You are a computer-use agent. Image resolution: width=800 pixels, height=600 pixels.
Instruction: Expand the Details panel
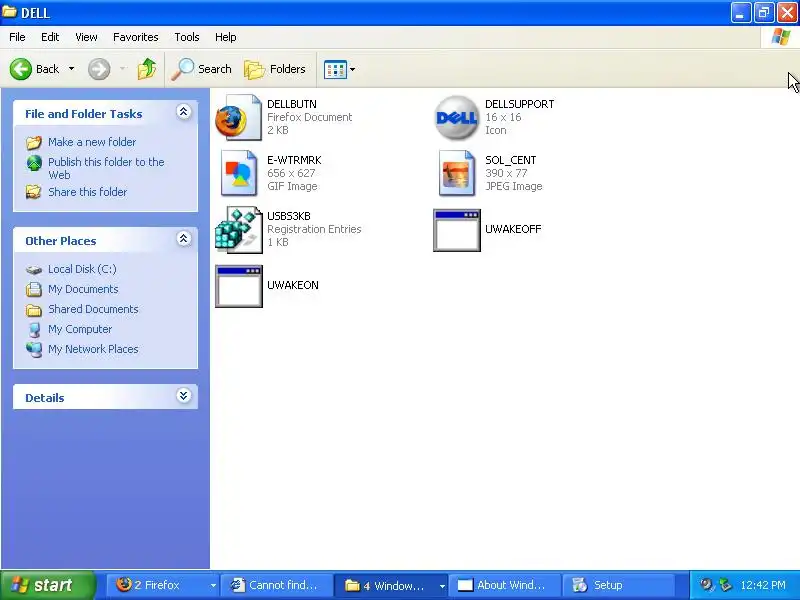[x=184, y=395]
